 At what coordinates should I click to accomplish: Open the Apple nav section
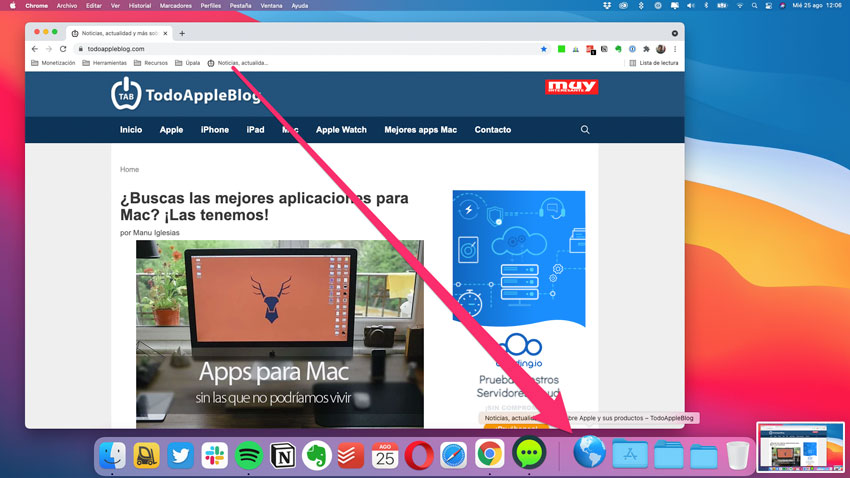tap(171, 130)
